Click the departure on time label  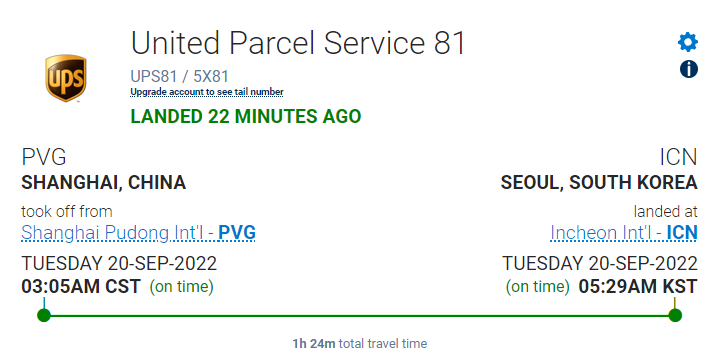point(181,287)
